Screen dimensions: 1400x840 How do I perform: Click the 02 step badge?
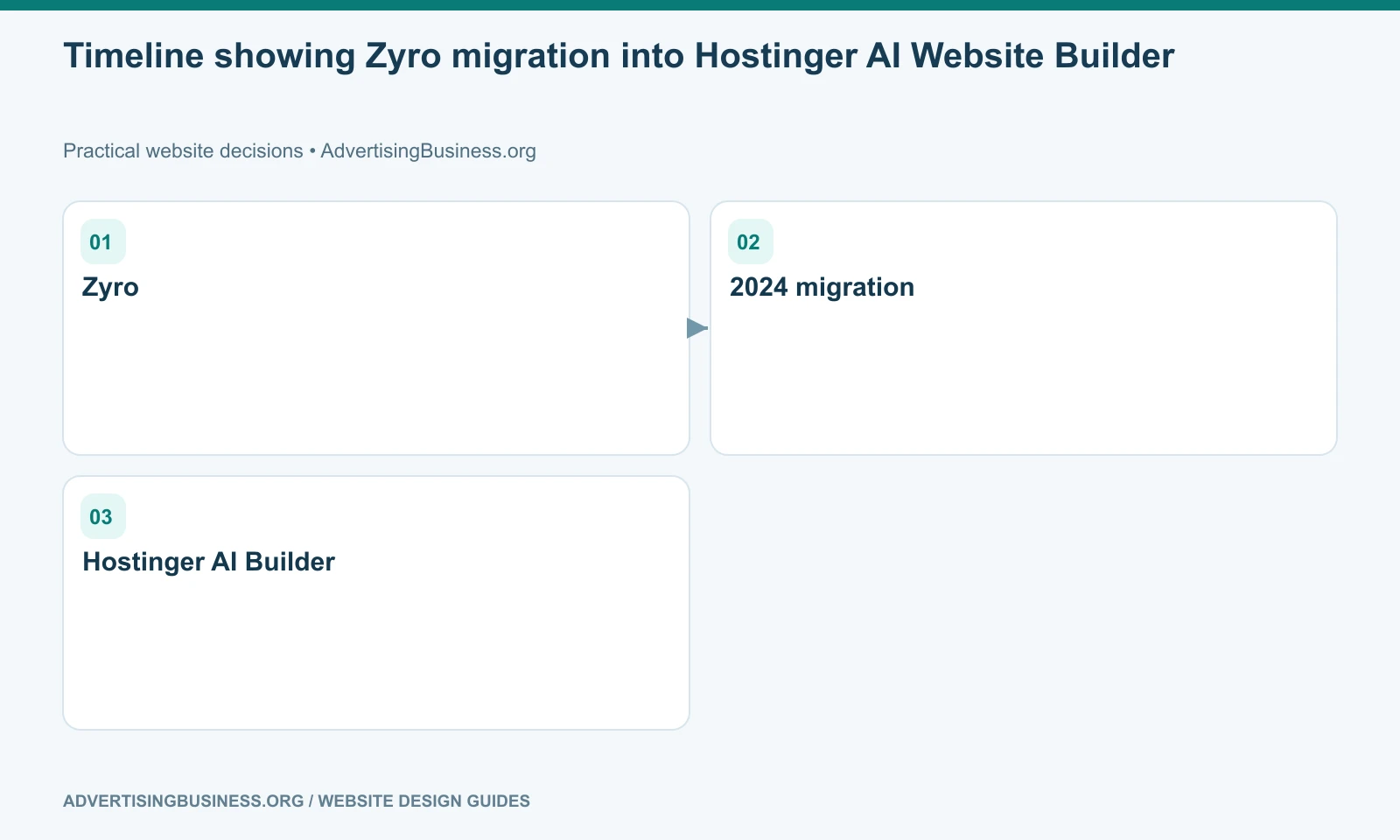click(750, 241)
